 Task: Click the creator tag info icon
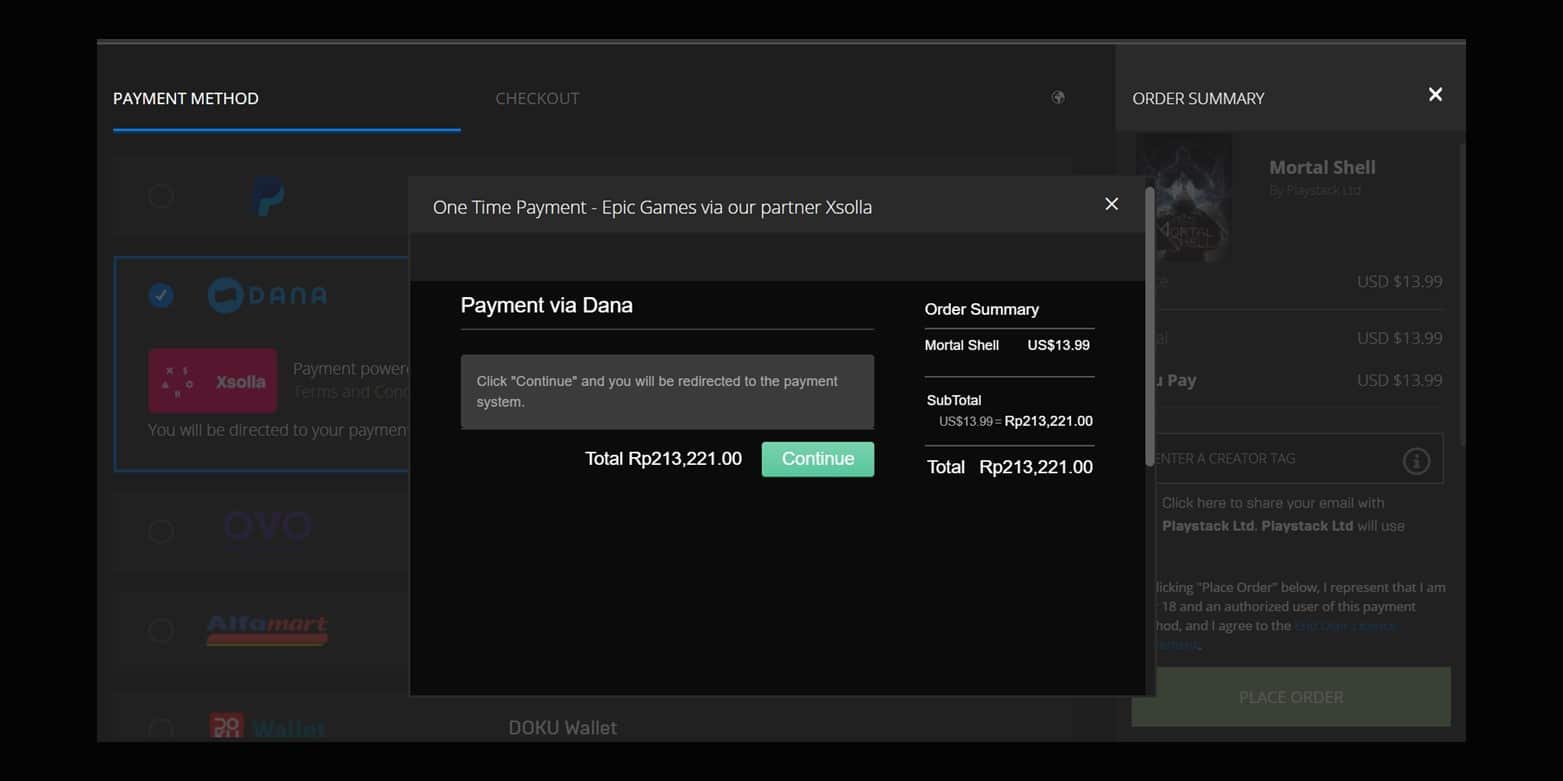[x=1416, y=461]
